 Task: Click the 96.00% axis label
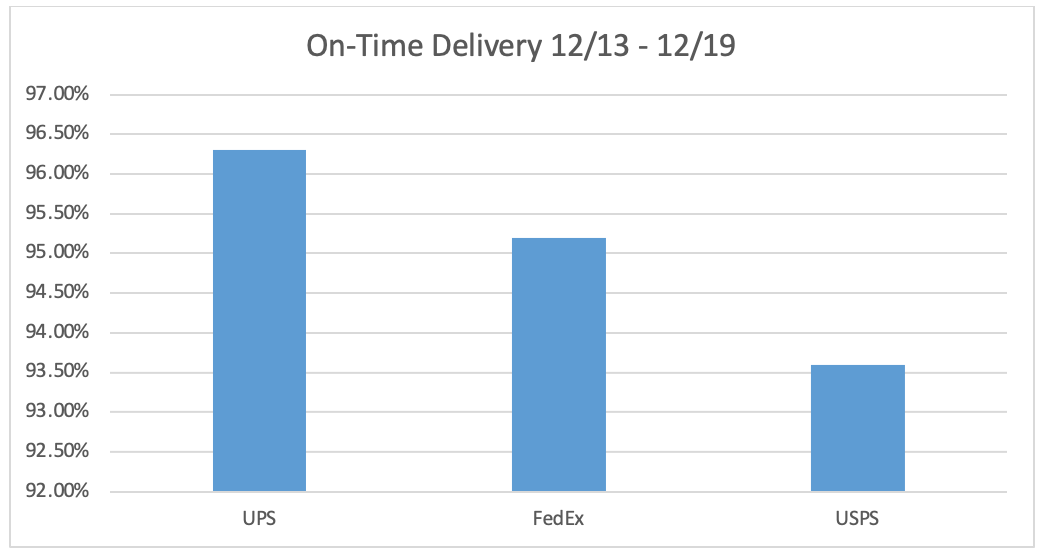56,174
